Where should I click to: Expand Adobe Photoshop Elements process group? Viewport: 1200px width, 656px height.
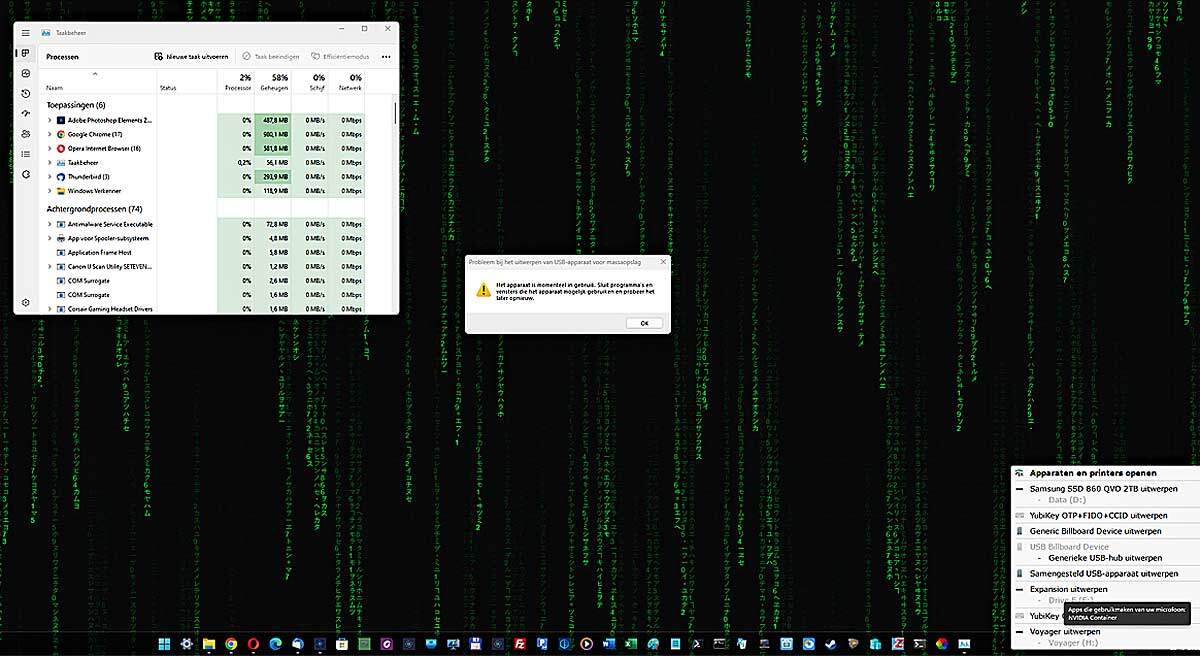click(x=50, y=120)
